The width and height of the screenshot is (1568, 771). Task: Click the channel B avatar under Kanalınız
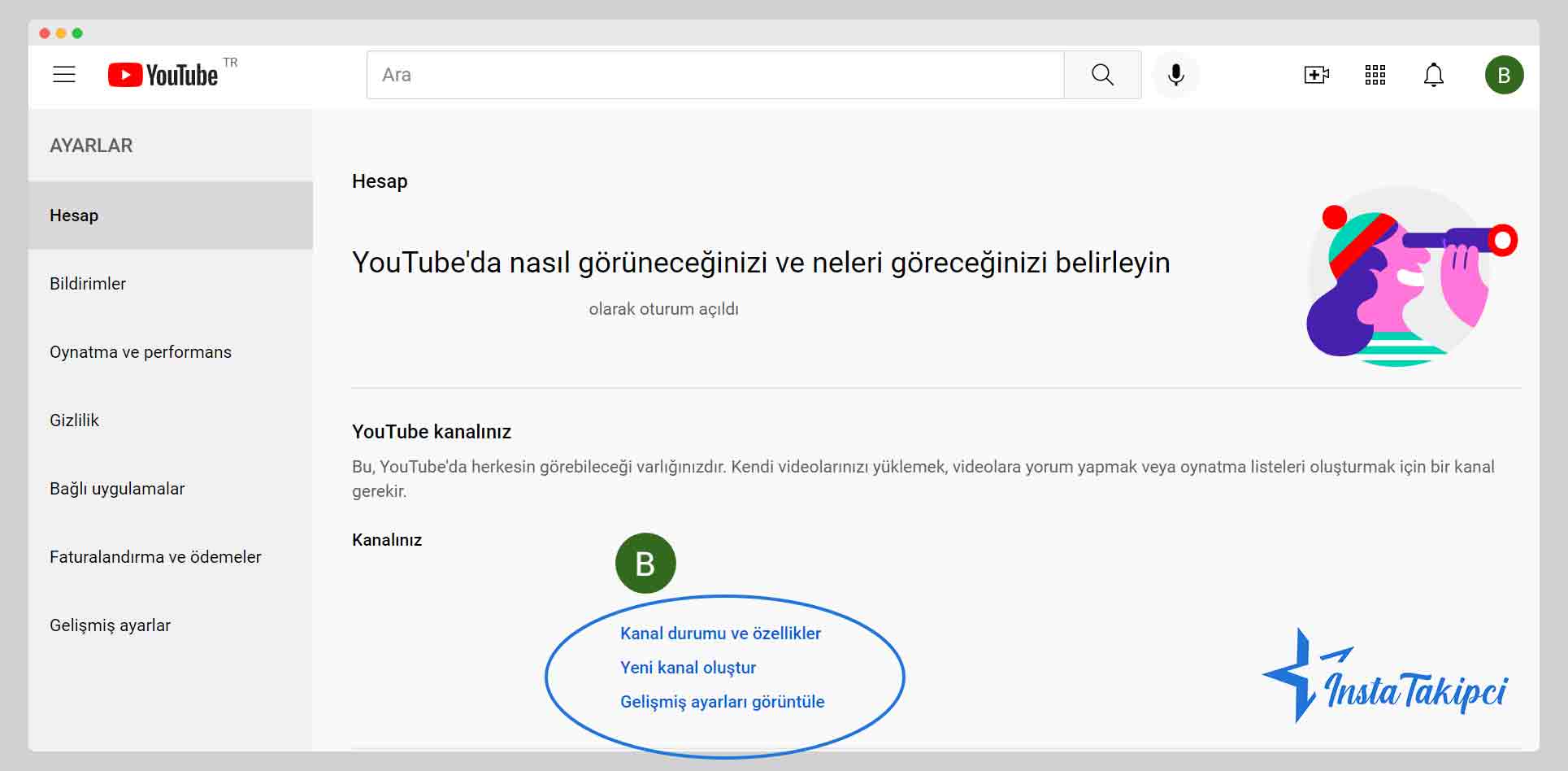[x=645, y=563]
